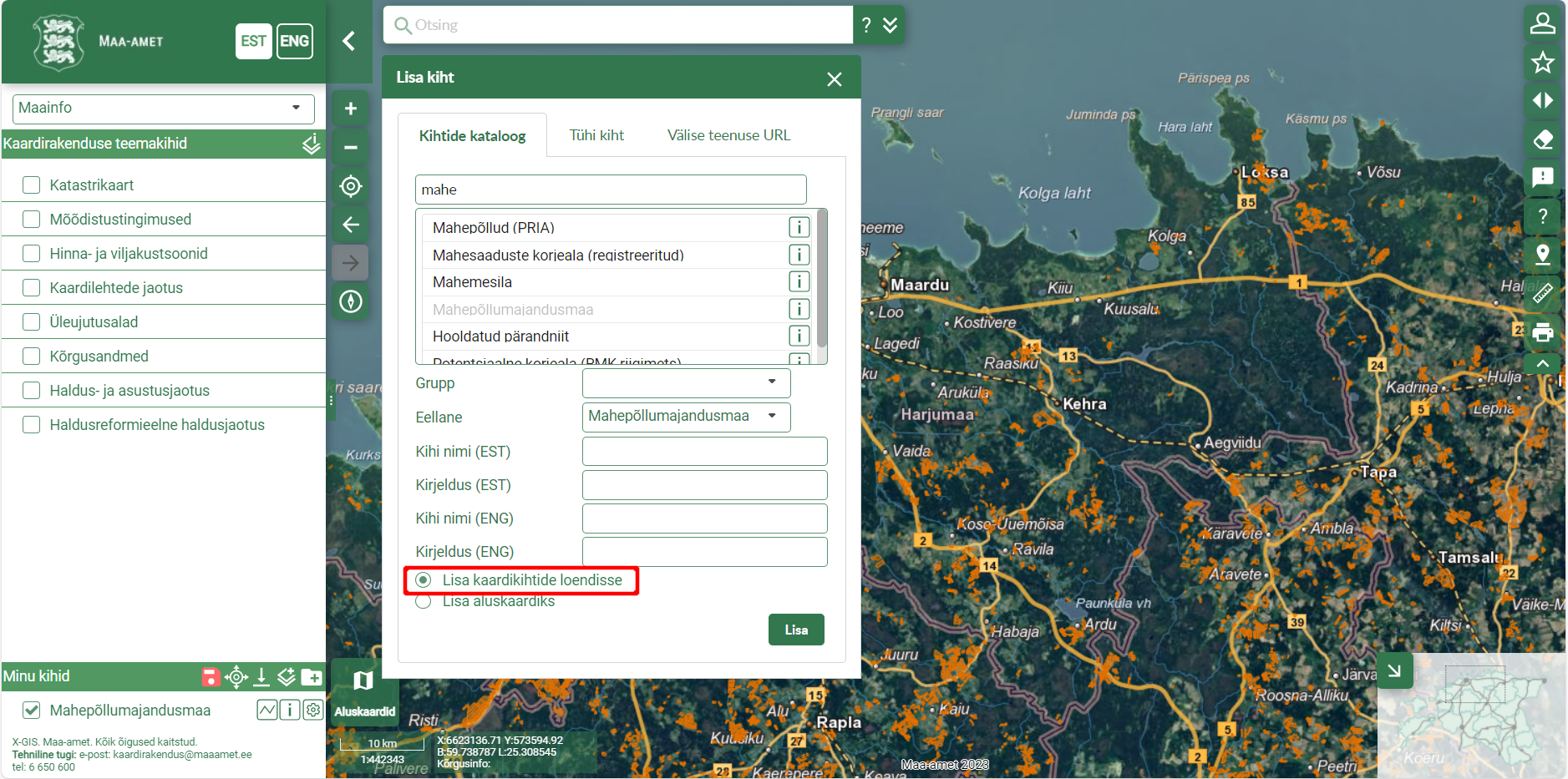This screenshot has width=1568, height=779.
Task: Expand advanced search double-chevron
Action: pyautogui.click(x=891, y=25)
